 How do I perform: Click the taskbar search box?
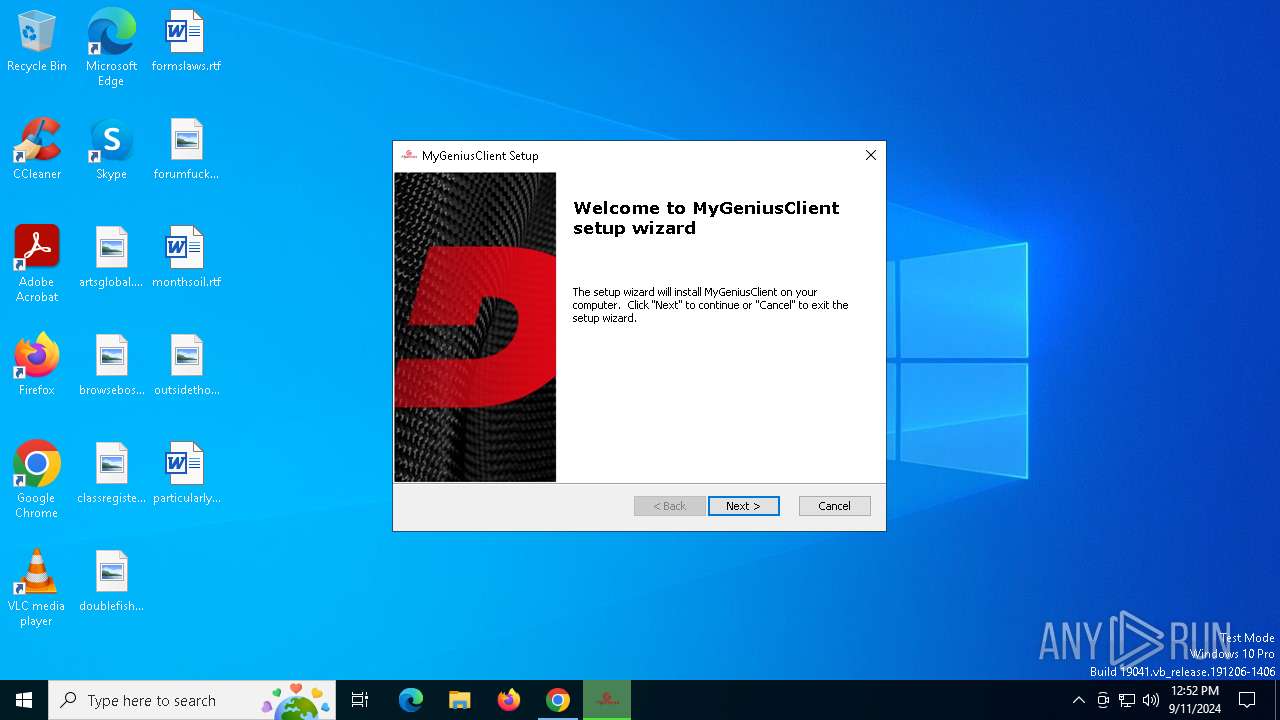click(192, 700)
